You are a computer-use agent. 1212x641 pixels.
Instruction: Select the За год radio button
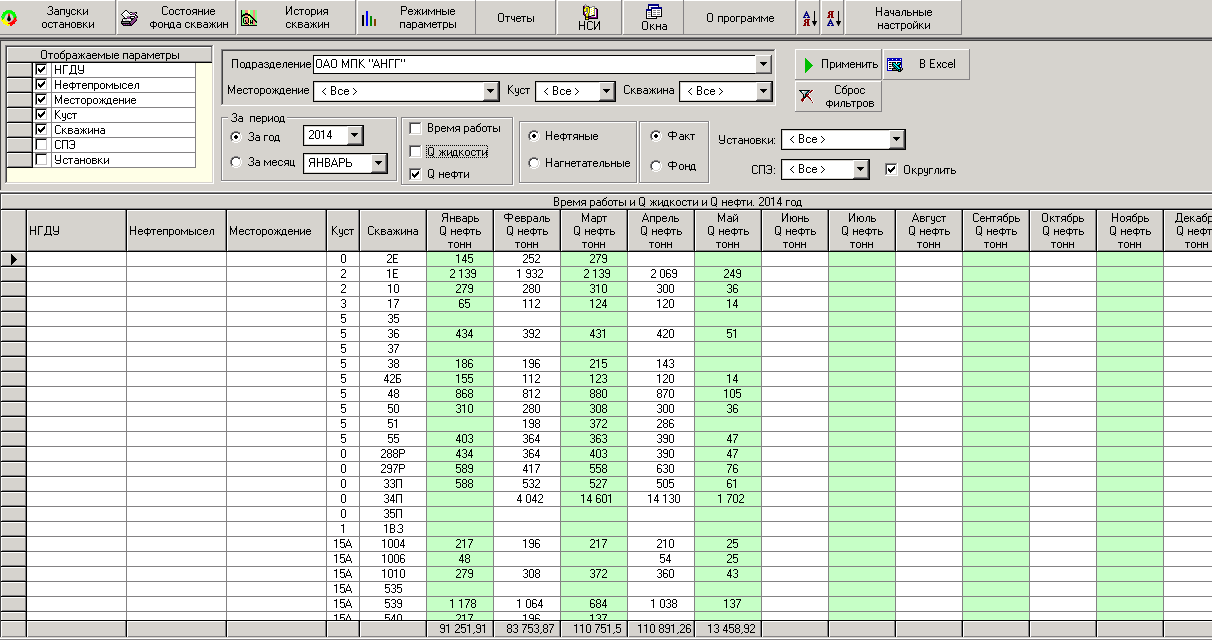tap(236, 136)
